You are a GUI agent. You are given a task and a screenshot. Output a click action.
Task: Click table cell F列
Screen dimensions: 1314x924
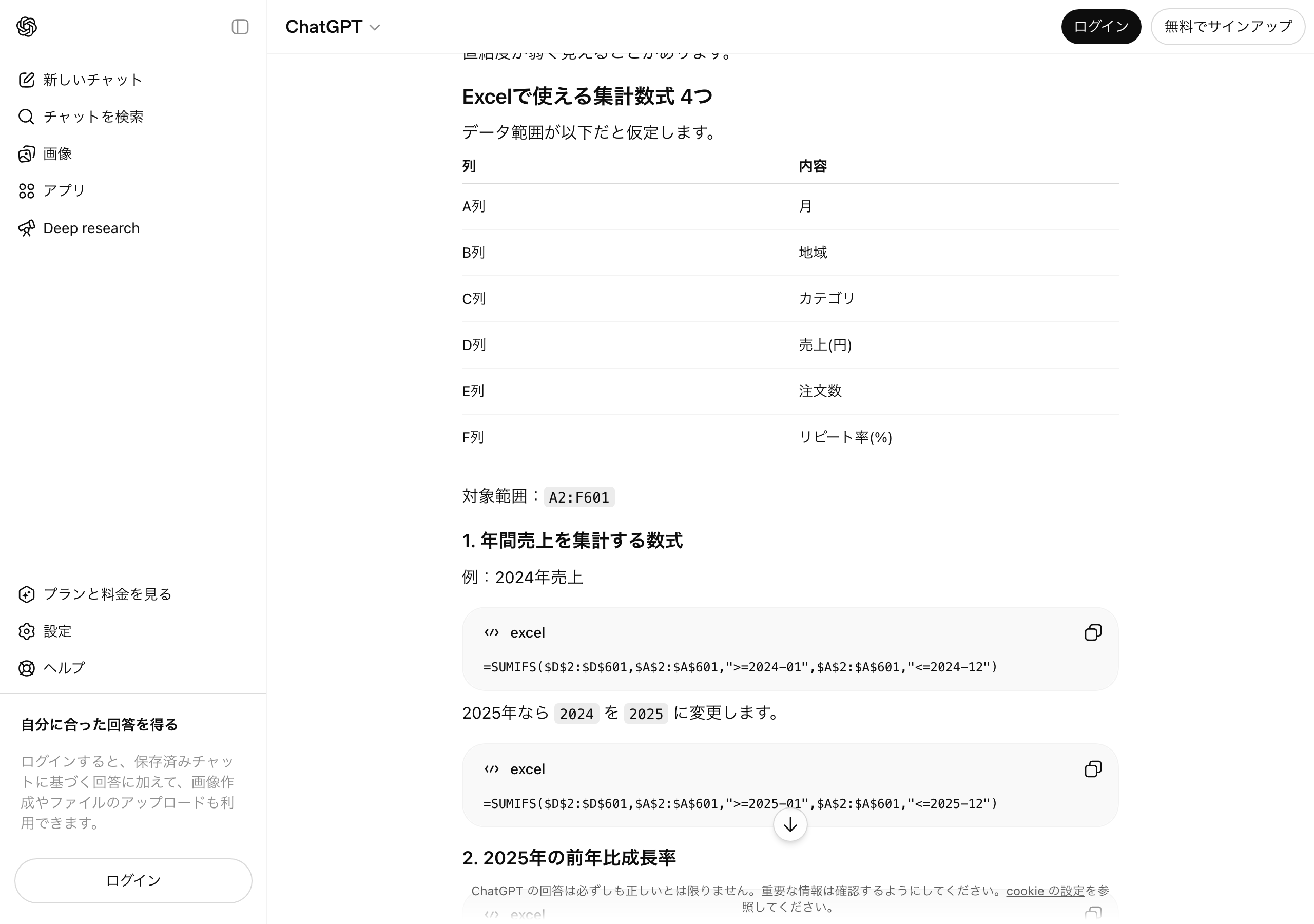click(473, 437)
